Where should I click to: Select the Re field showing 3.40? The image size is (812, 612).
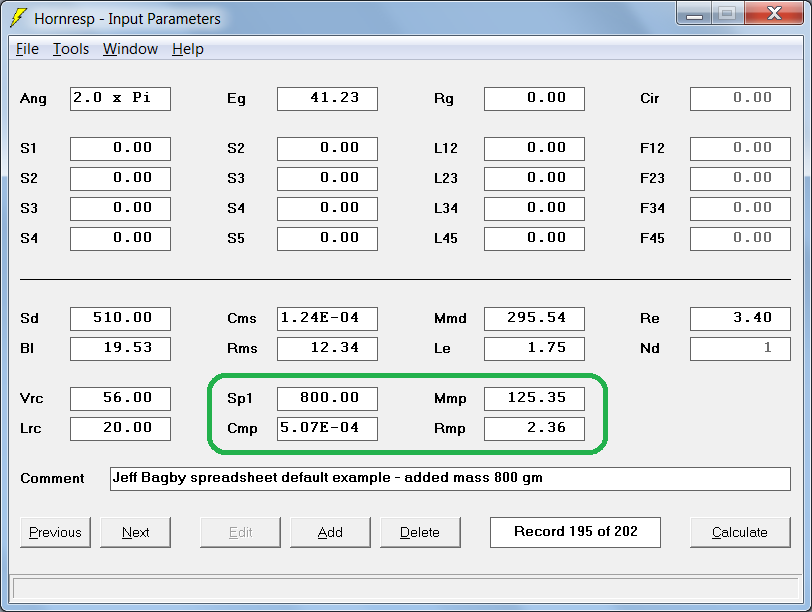(x=741, y=318)
